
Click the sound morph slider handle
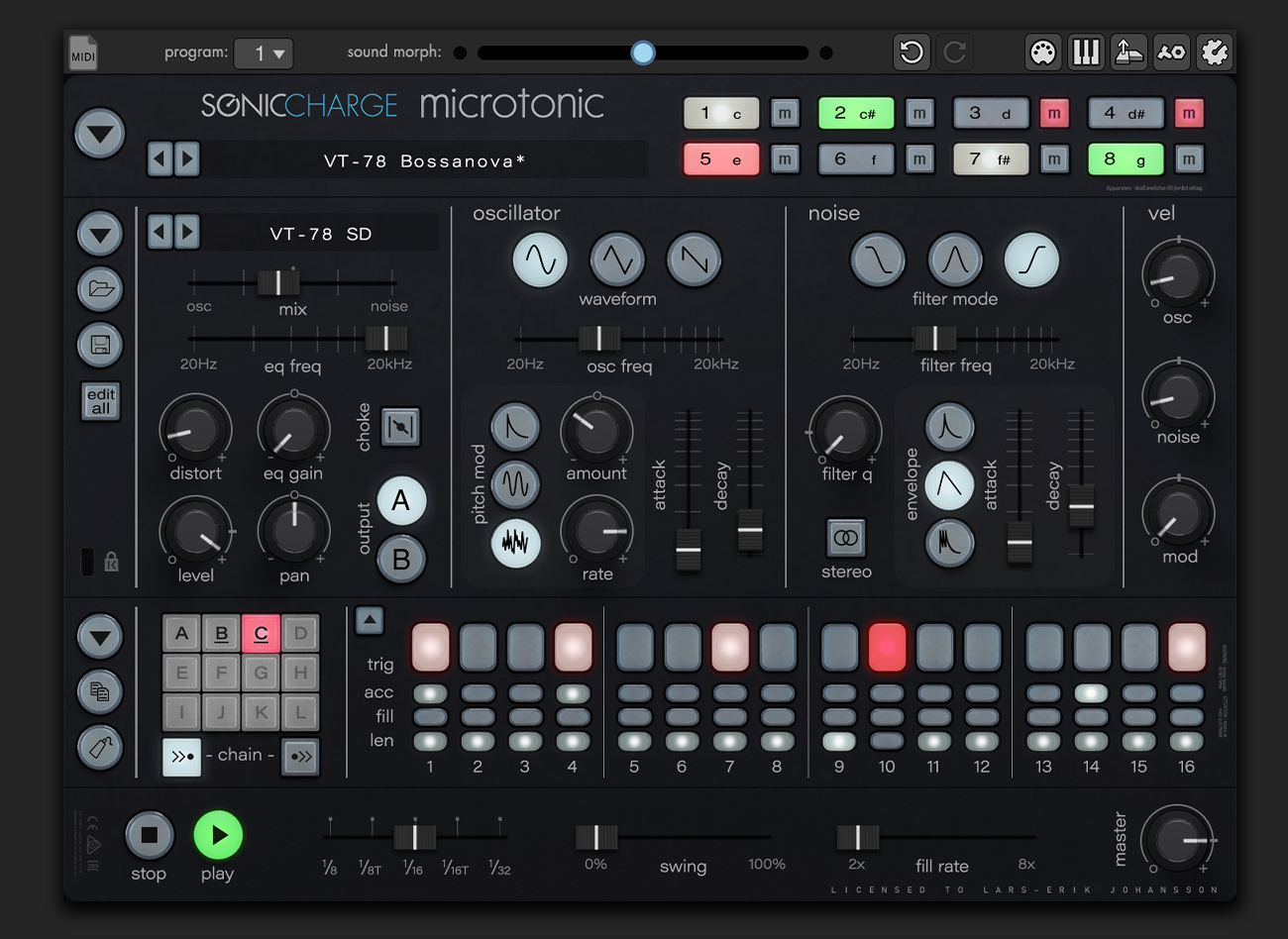click(x=643, y=52)
